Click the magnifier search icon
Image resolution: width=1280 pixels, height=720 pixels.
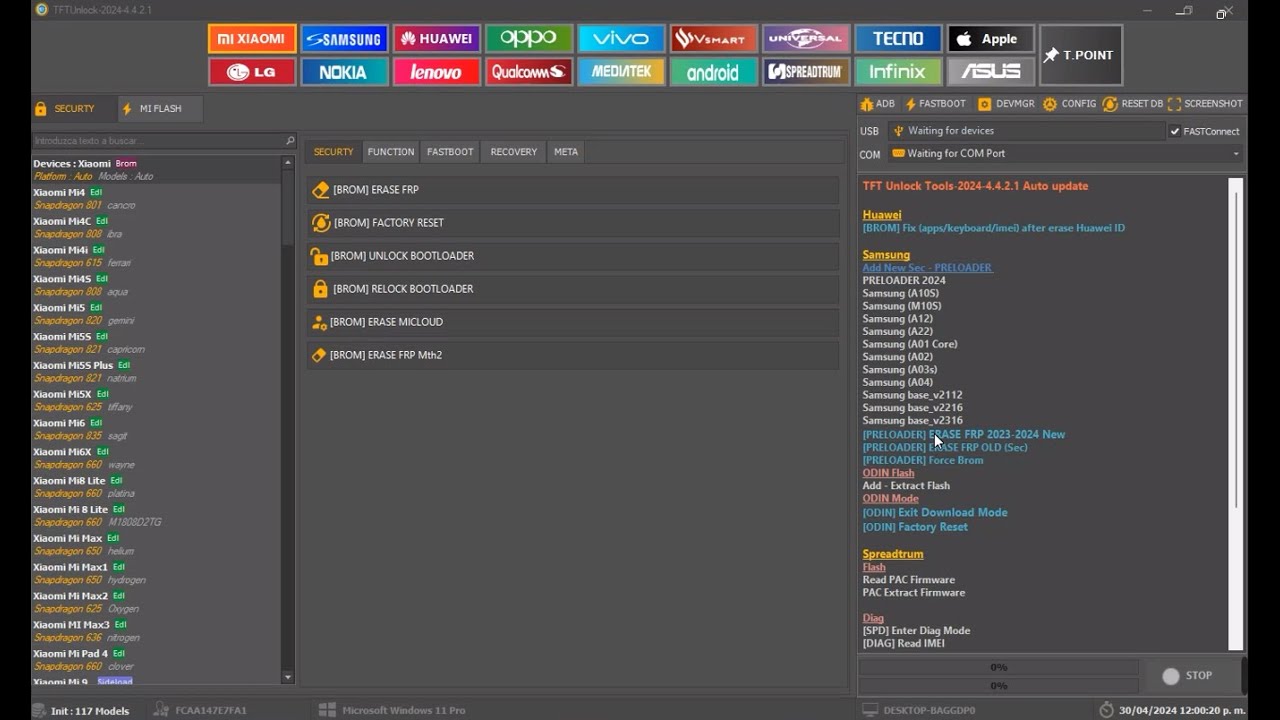click(290, 141)
